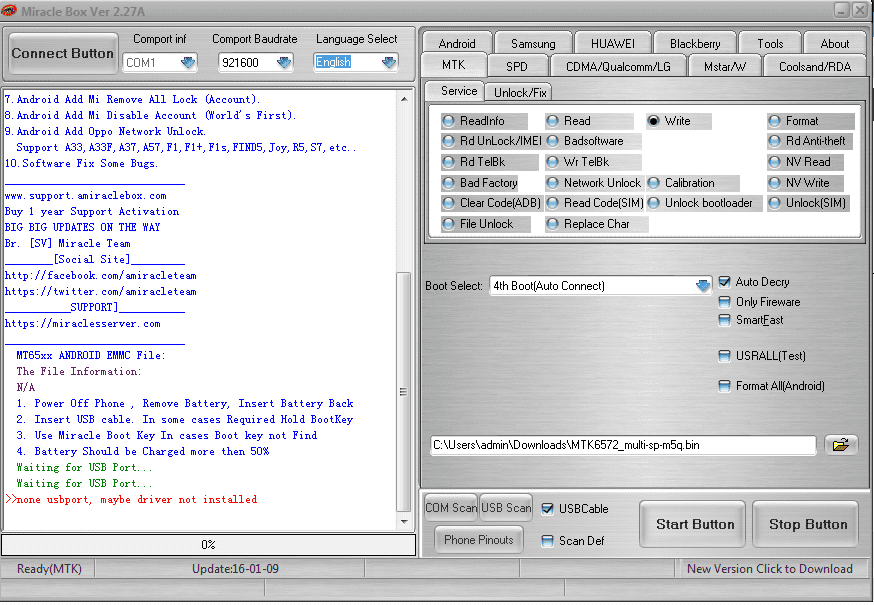Switch to the CDMA/Qualcomm/LG tab
The width and height of the screenshot is (874, 605).
[618, 66]
